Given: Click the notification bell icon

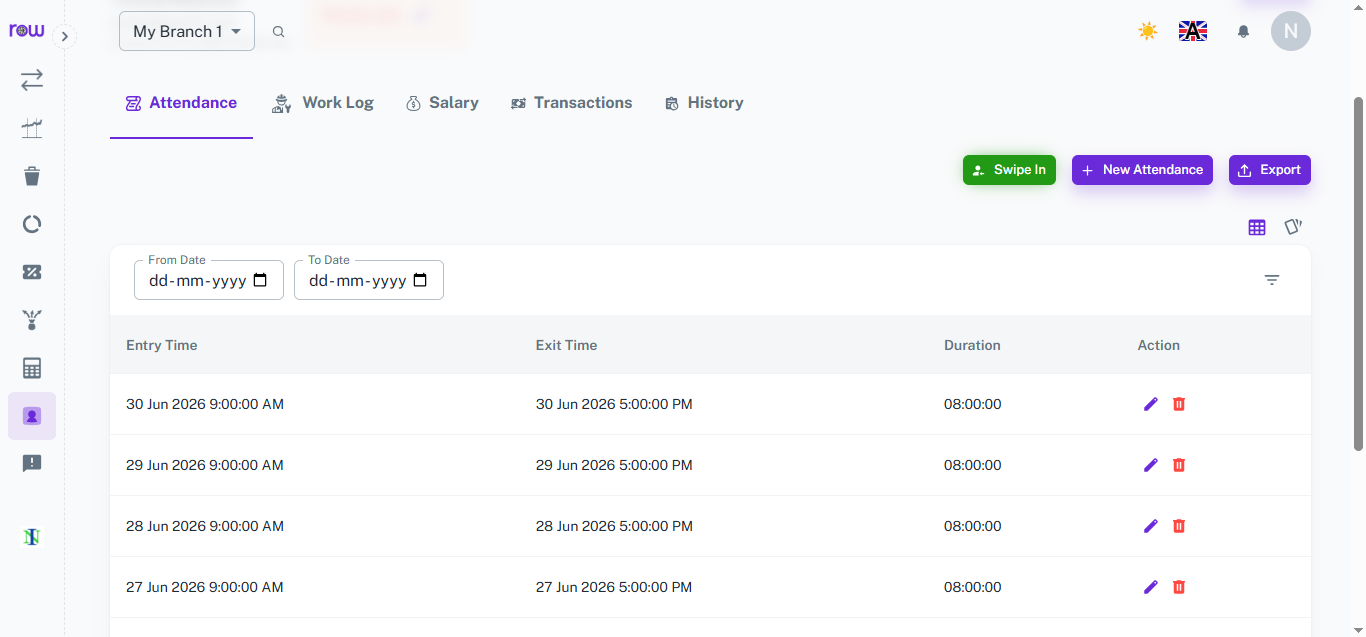Looking at the screenshot, I should pyautogui.click(x=1243, y=31).
